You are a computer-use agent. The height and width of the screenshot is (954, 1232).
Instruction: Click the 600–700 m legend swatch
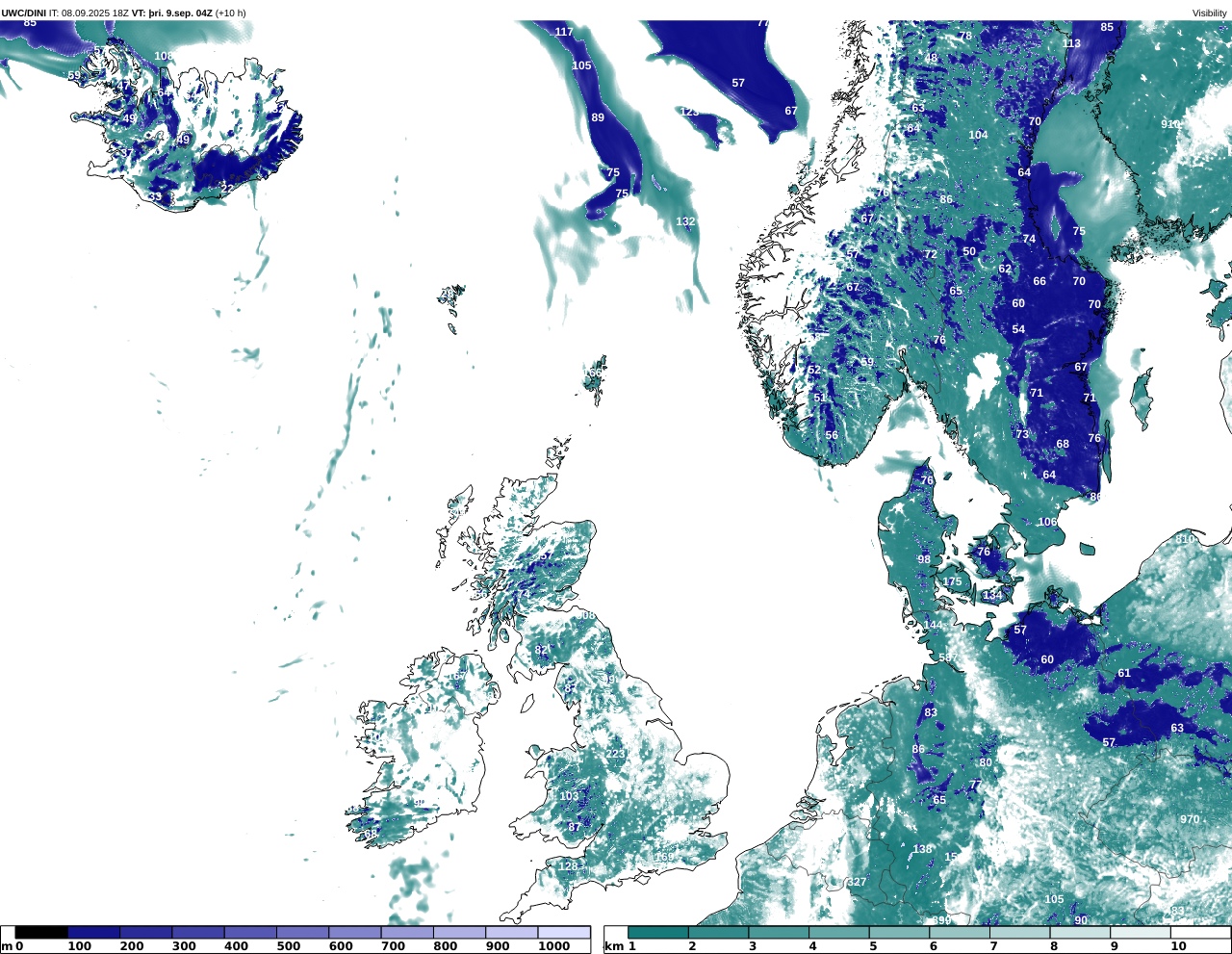coord(353,932)
